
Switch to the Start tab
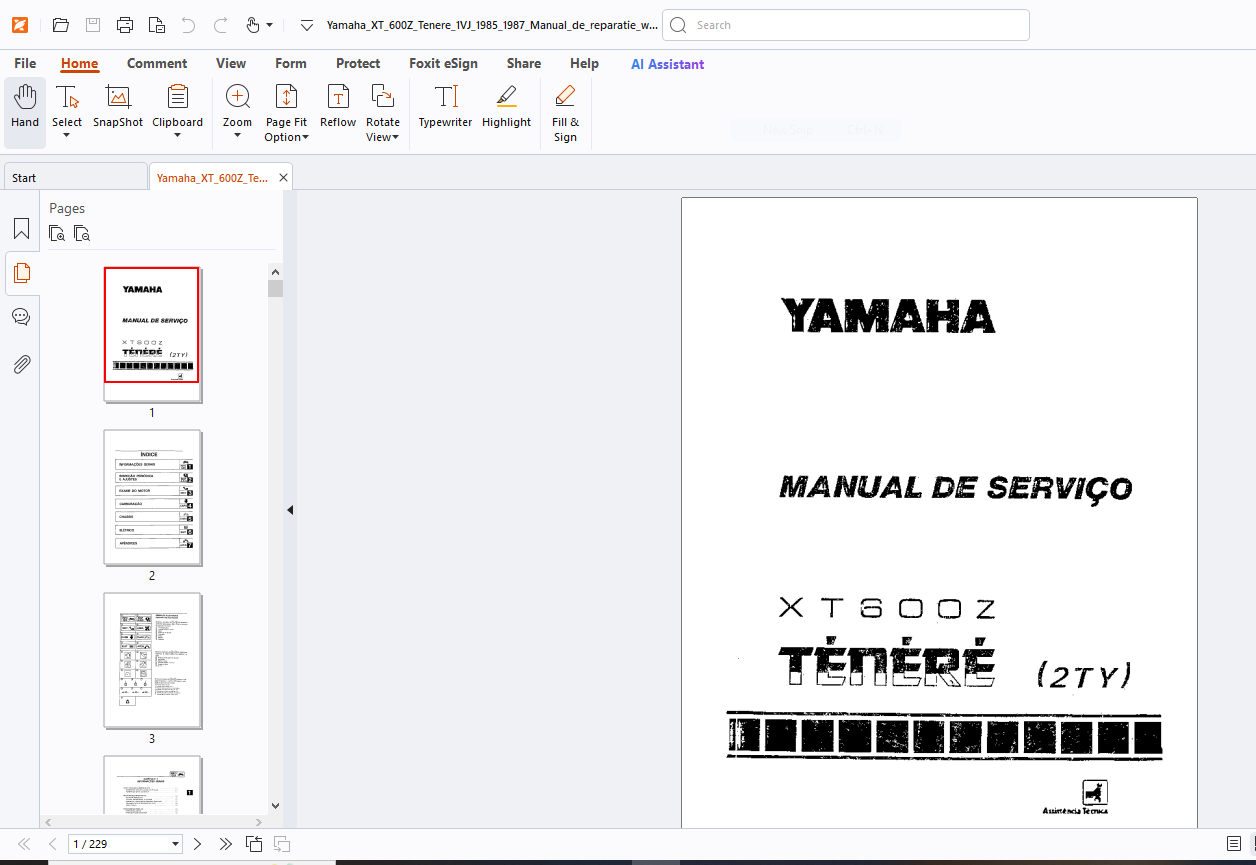[75, 177]
